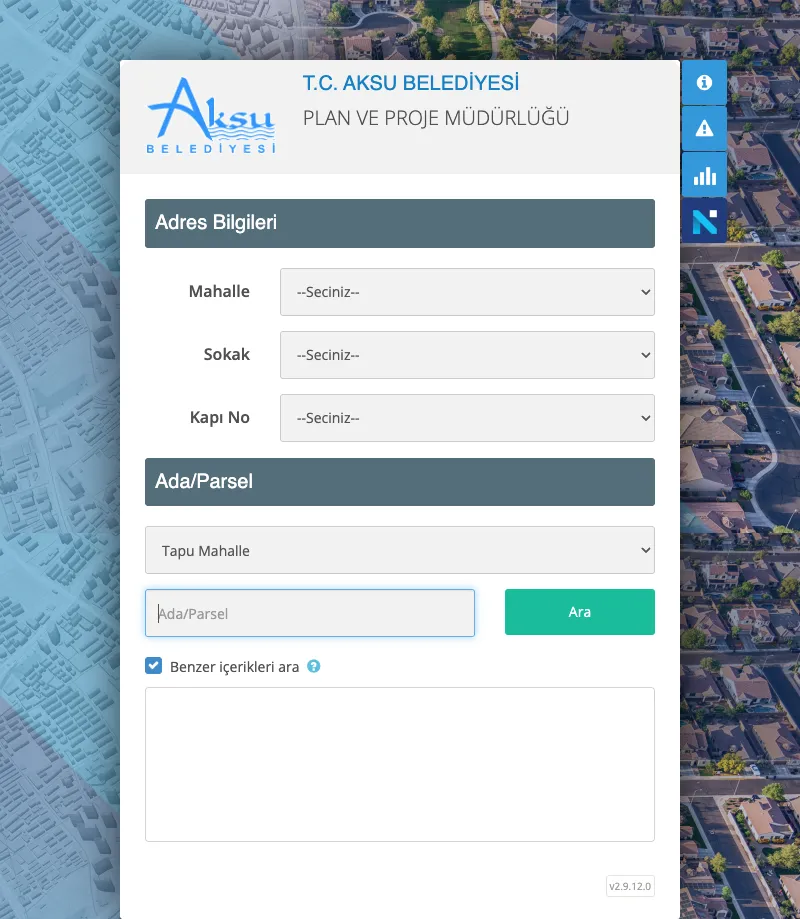Click the warning triangle side icon
This screenshot has width=800, height=919.
[704, 128]
